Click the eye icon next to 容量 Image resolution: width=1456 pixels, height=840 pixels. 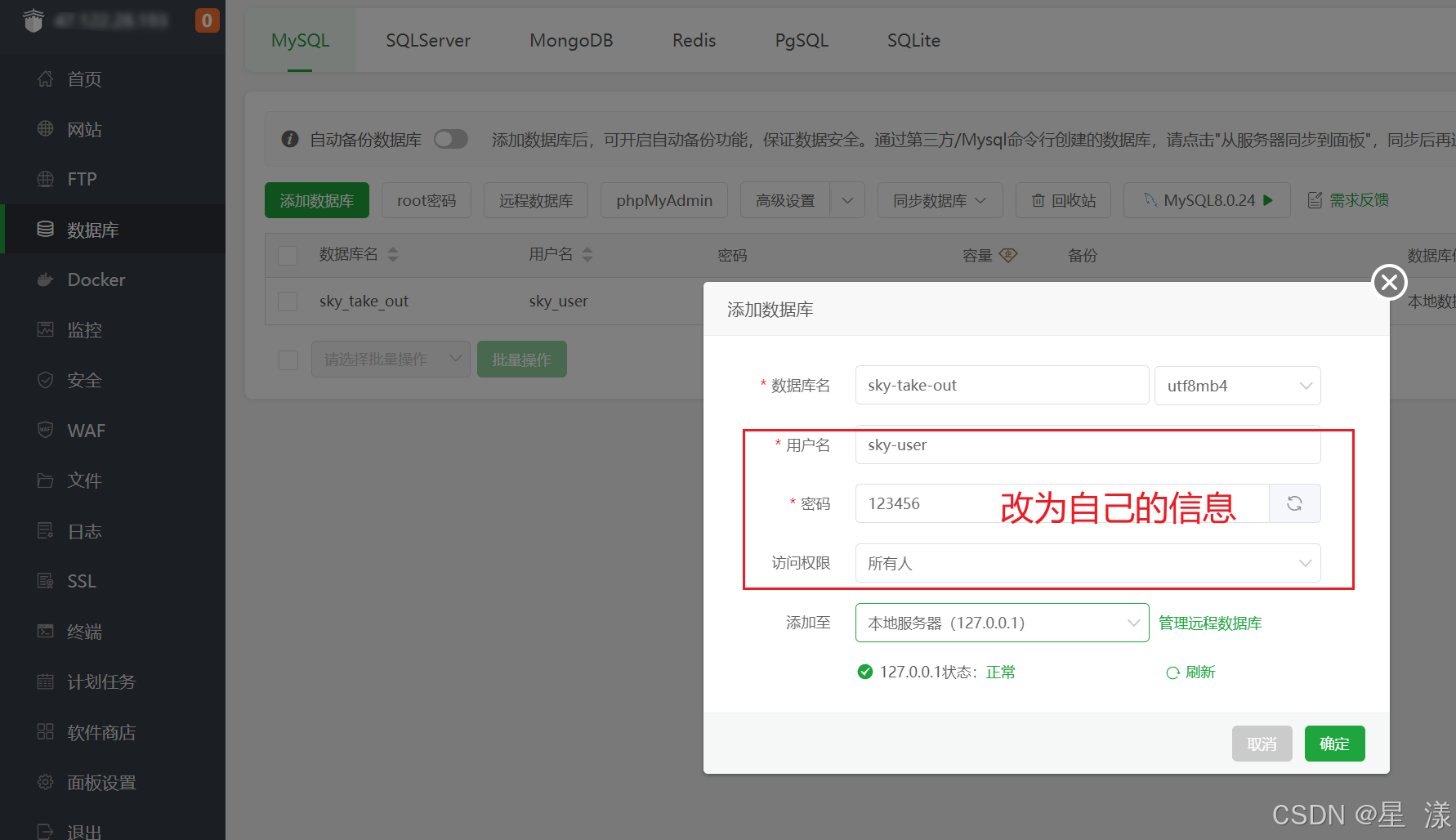(x=1008, y=255)
